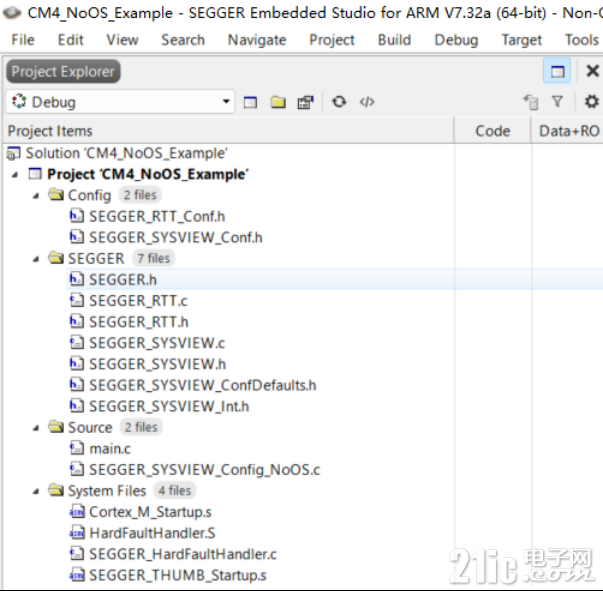Open project options icon in Project Explorer toolbar

click(306, 102)
